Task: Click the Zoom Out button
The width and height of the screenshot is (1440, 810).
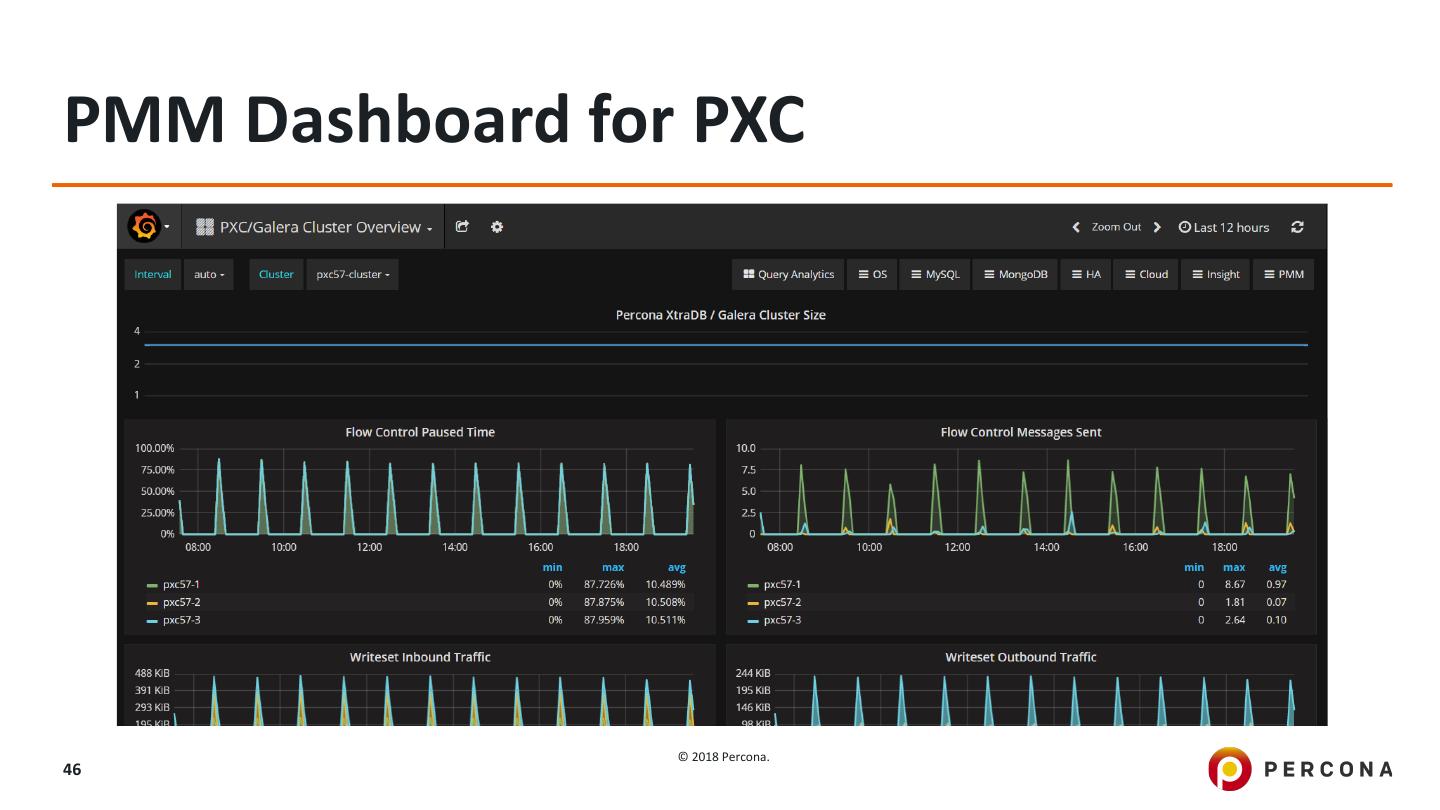Action: tap(1116, 227)
